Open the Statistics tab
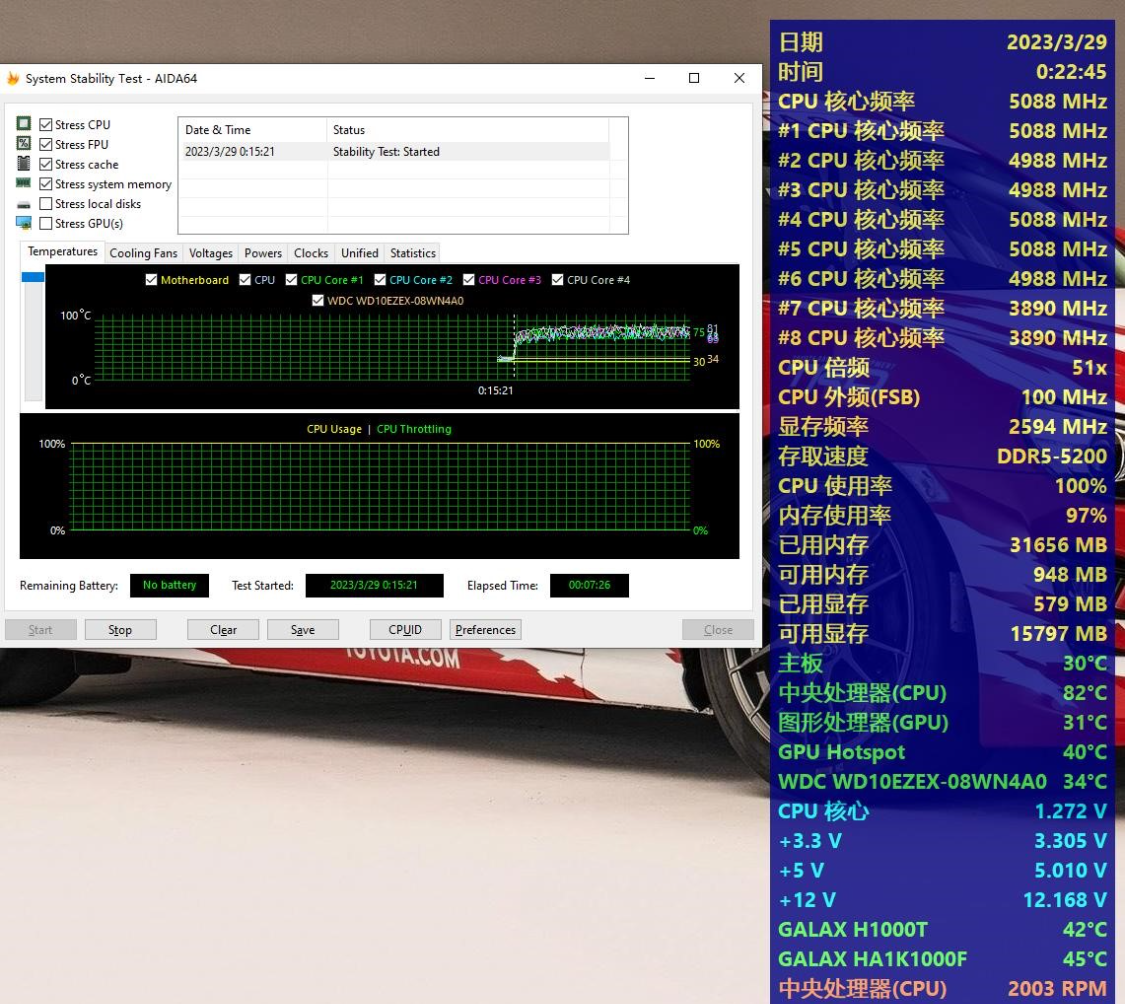 click(413, 253)
